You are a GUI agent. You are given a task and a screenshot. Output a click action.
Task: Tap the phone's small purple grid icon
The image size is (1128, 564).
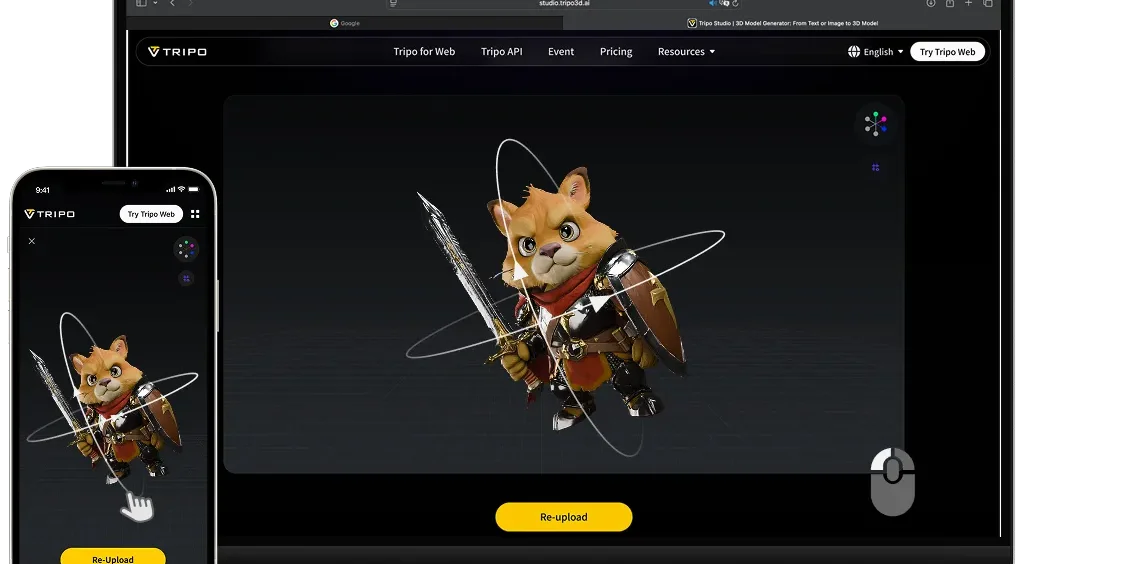click(x=186, y=278)
